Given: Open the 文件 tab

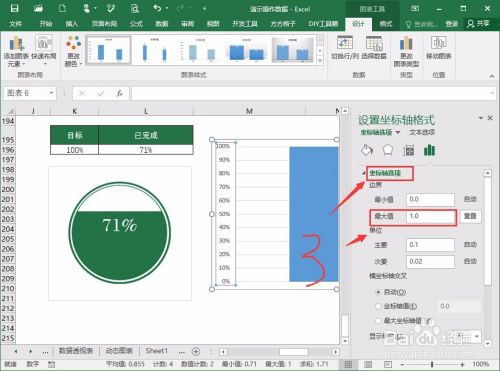Looking at the screenshot, I should tap(16, 24).
